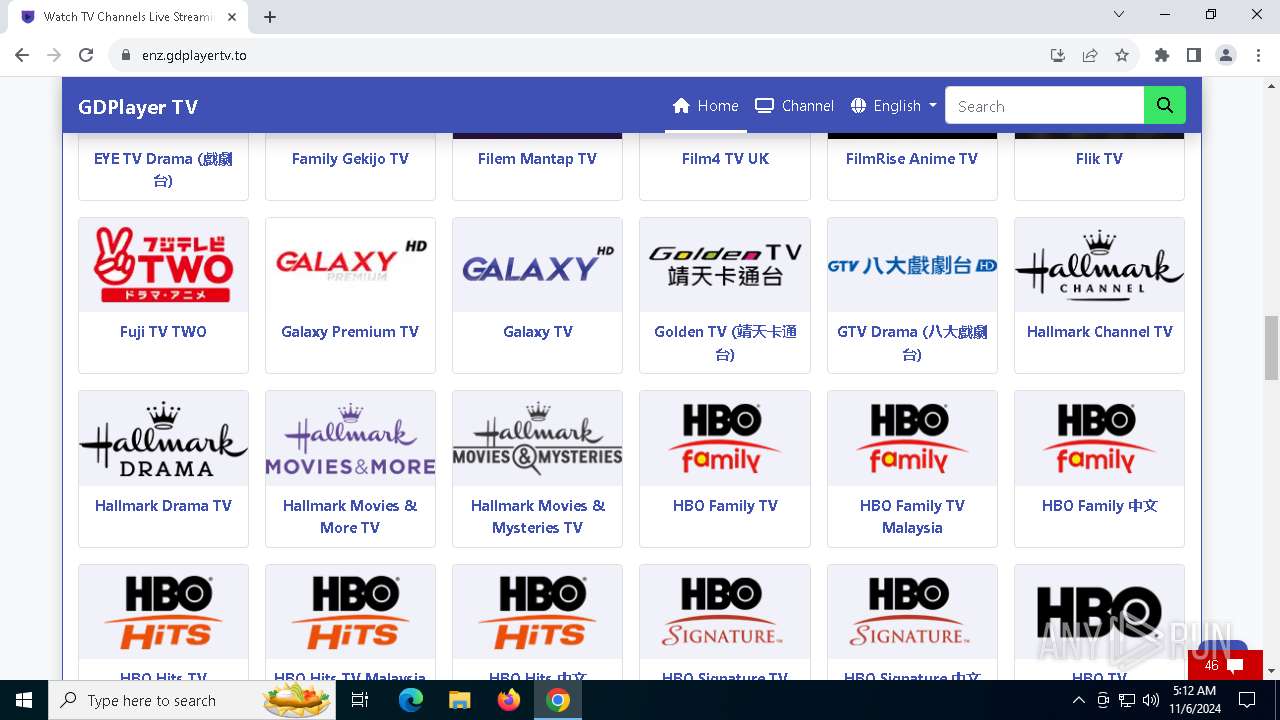The height and width of the screenshot is (720, 1280).
Task: Open the Channel nav link
Action: (x=795, y=106)
